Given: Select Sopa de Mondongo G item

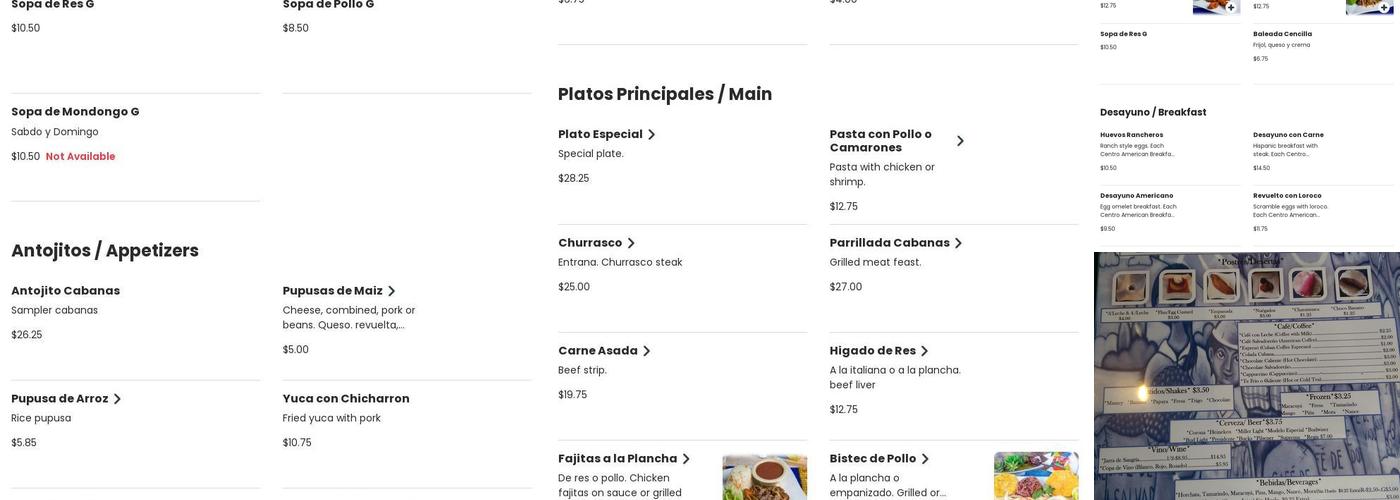Looking at the screenshot, I should point(75,112).
